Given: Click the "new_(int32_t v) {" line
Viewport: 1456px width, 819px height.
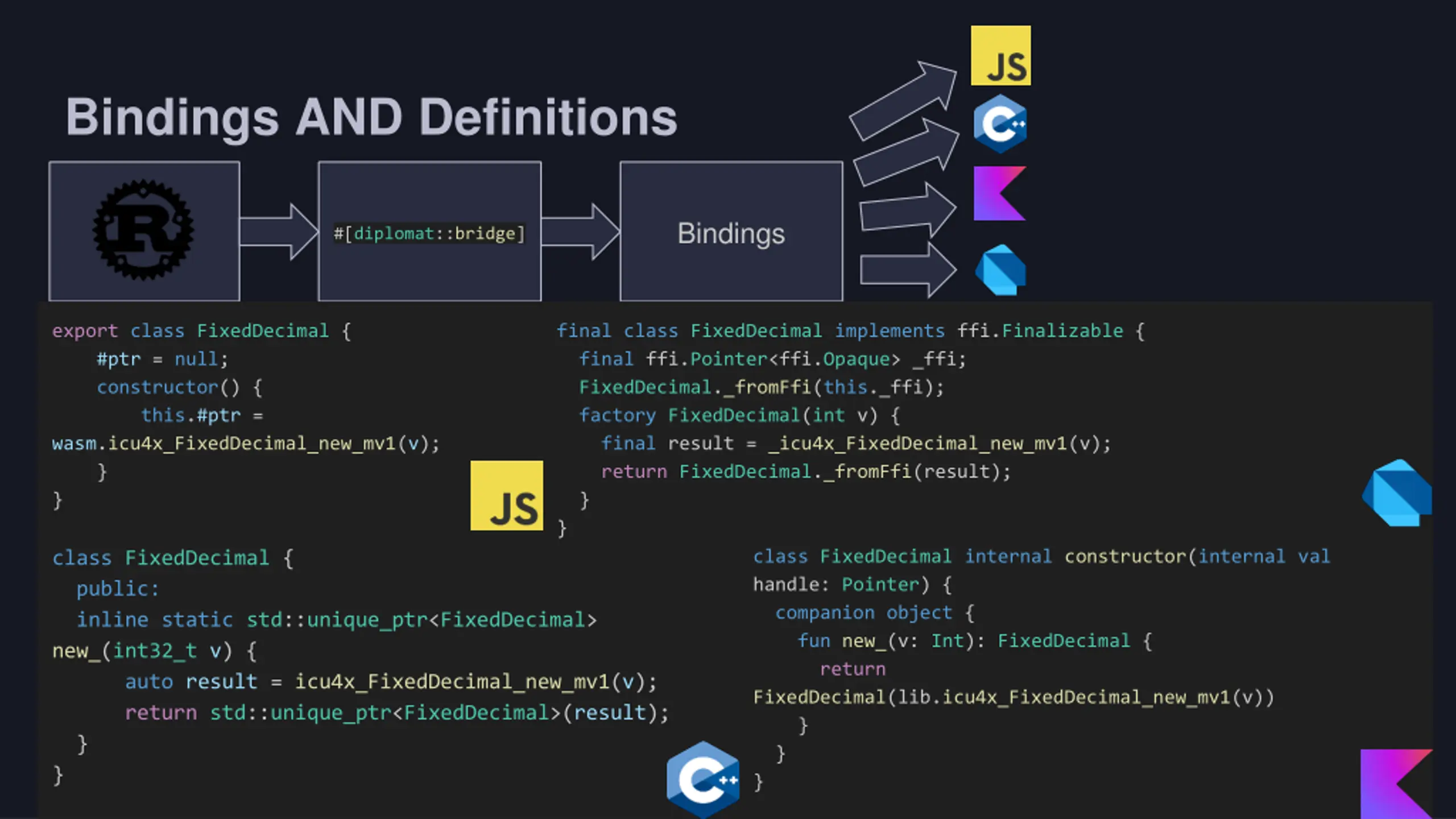Looking at the screenshot, I should click(x=155, y=651).
